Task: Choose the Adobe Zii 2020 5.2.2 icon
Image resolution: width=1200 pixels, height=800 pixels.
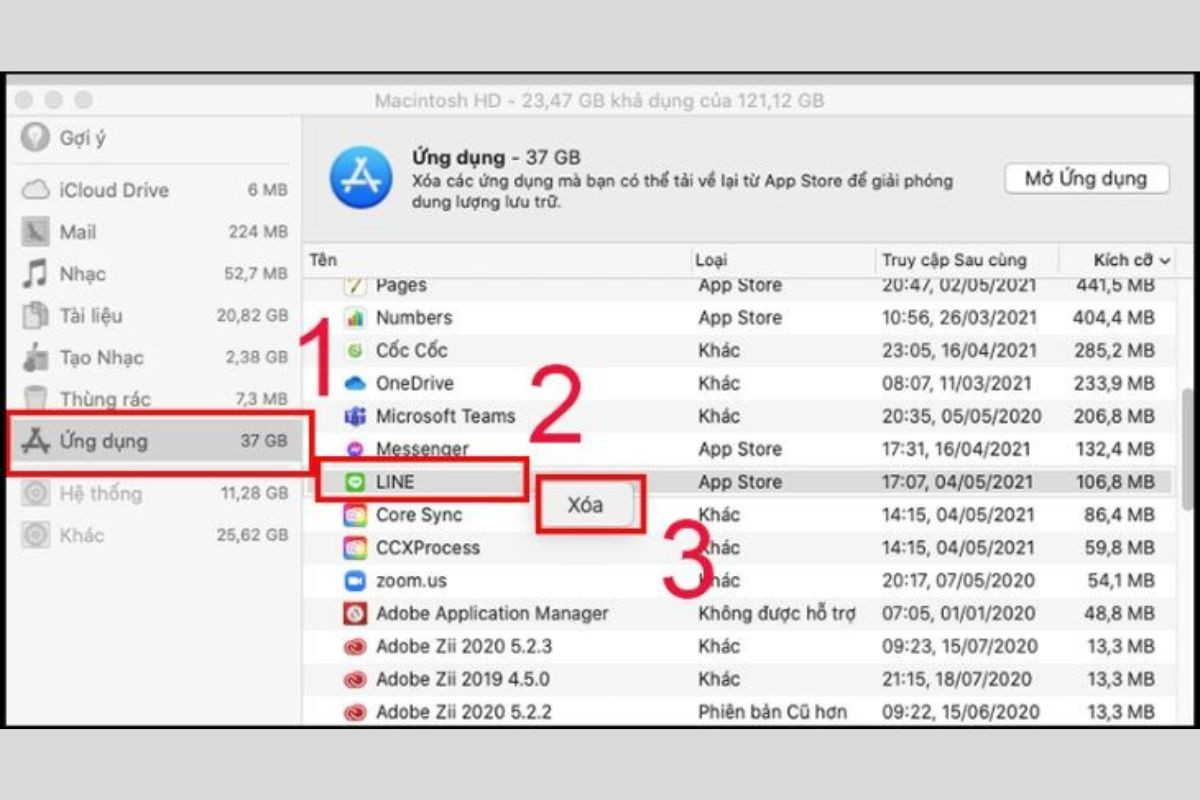Action: tap(355, 712)
